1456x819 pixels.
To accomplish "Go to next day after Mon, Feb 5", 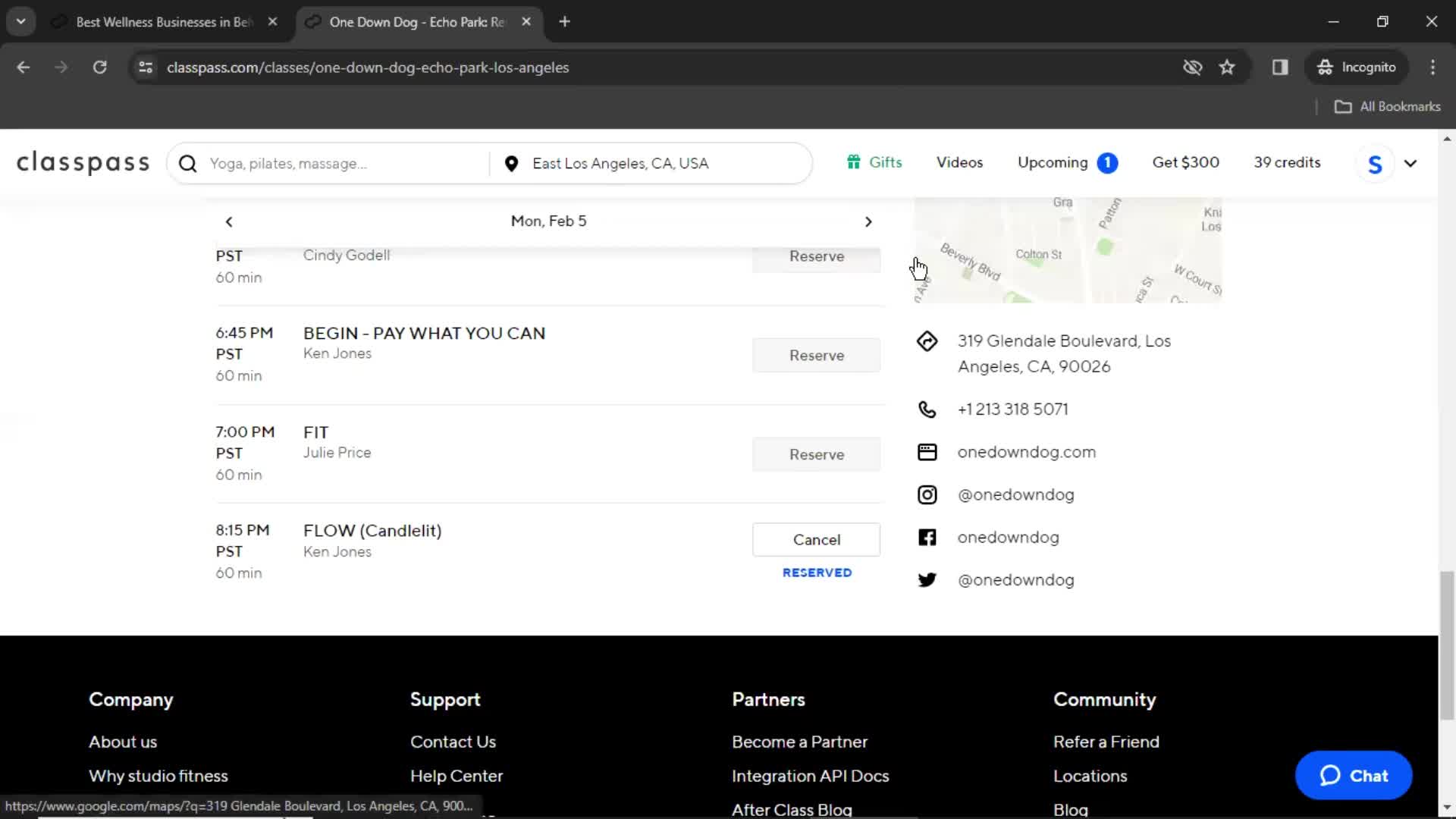I will click(868, 221).
